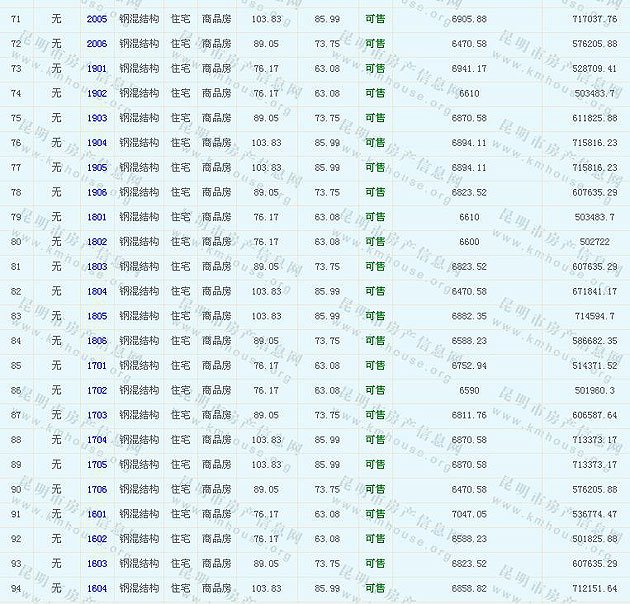The height and width of the screenshot is (604, 630).
Task: View unit 1701 details link
Action: 97,366
